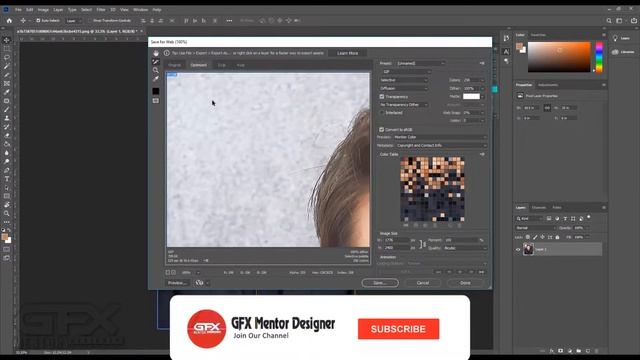Open the Preview Monitor Color dropdown
640x360 pixels.
pyautogui.click(x=440, y=137)
